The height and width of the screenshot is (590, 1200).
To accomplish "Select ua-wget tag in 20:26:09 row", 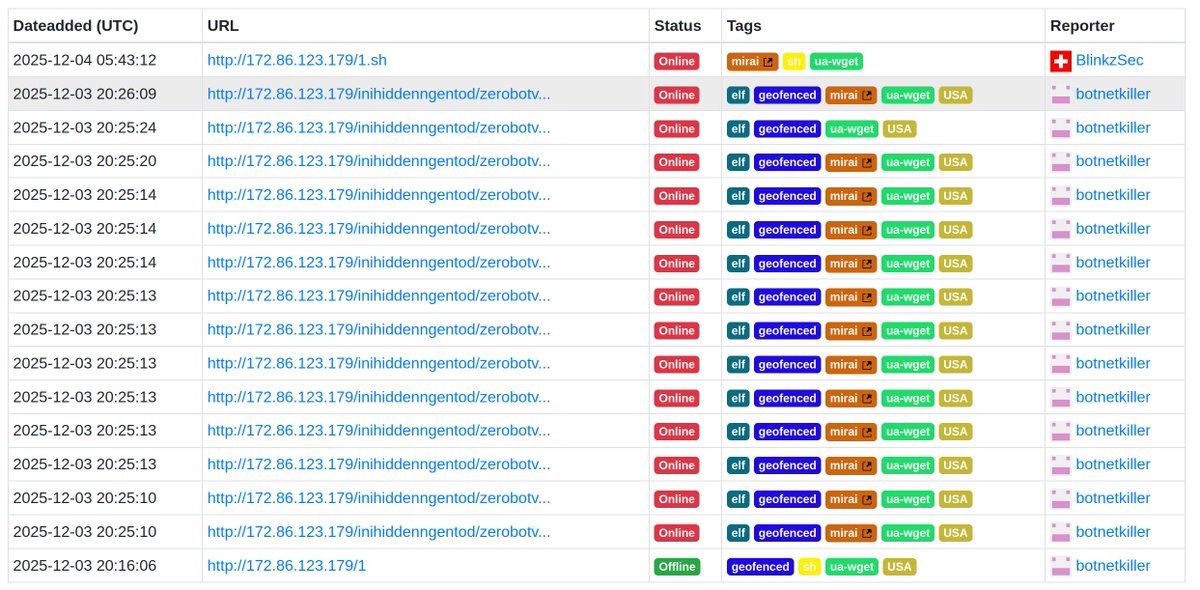I will coord(908,95).
